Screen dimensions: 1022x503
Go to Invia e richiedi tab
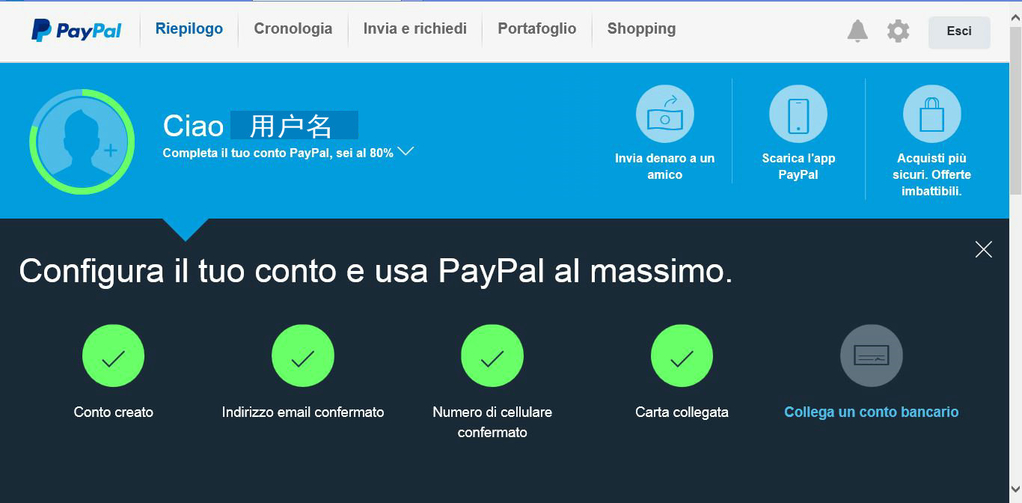415,29
